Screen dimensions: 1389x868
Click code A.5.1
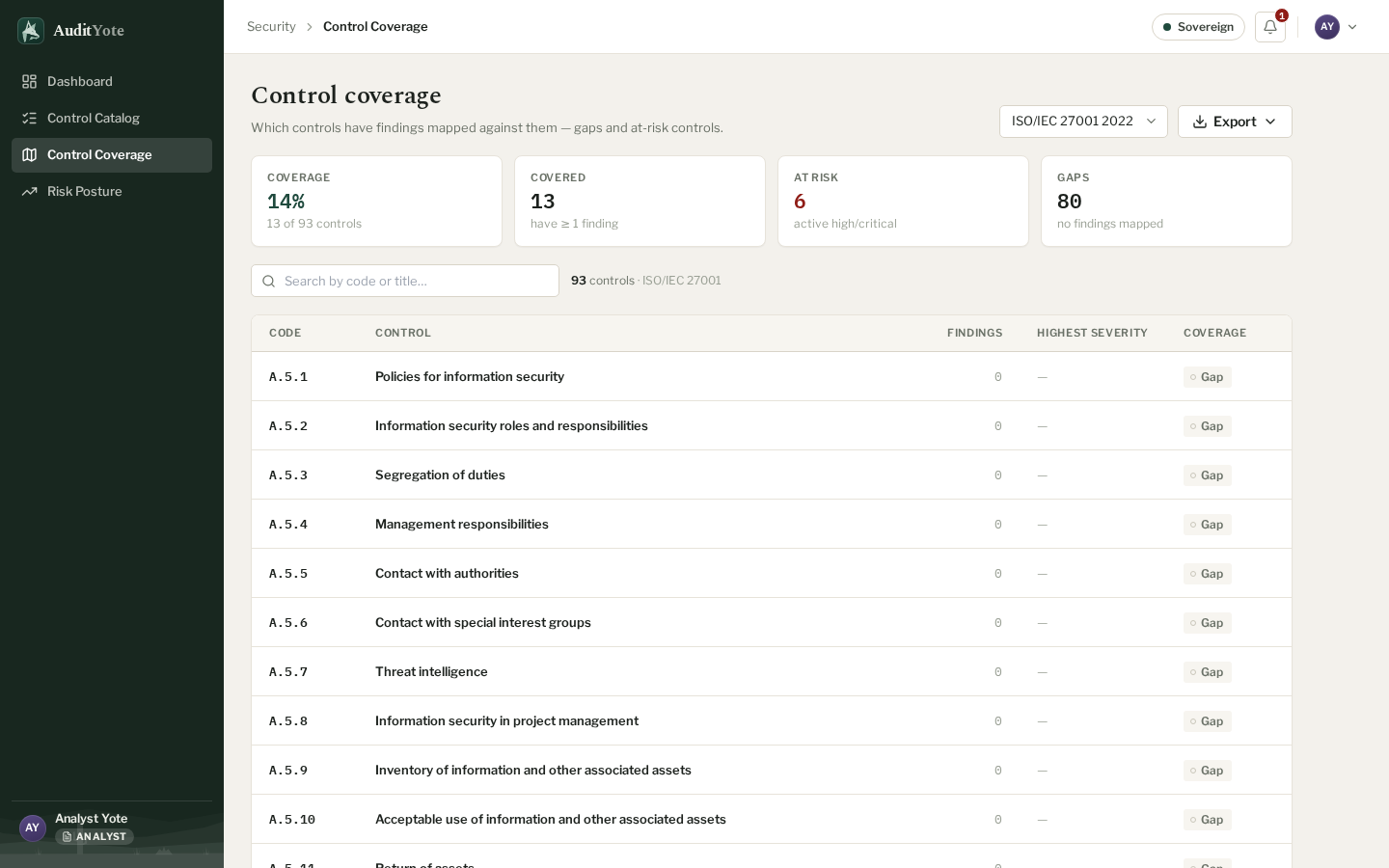point(288,377)
